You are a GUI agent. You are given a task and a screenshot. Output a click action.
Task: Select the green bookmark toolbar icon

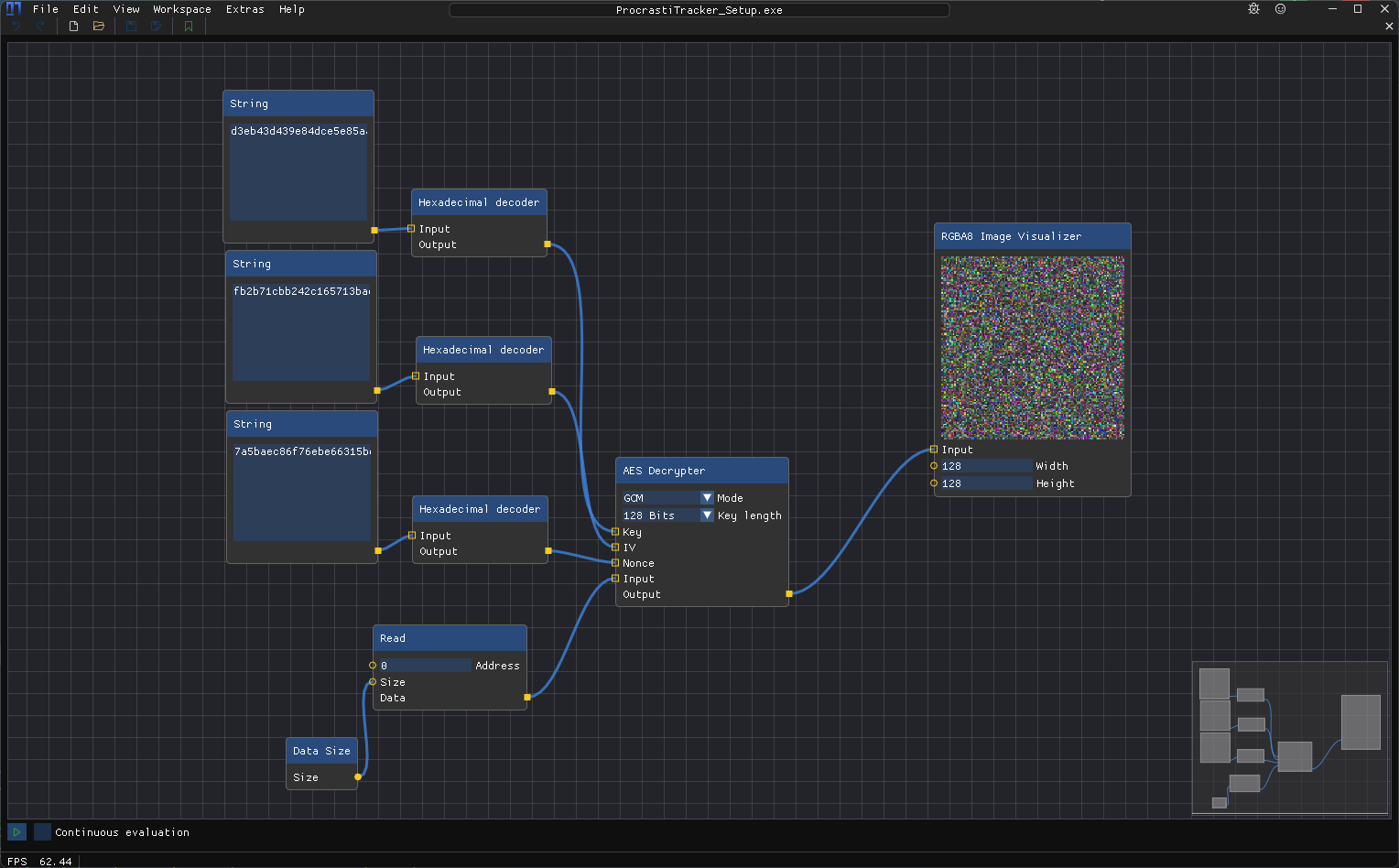point(188,26)
